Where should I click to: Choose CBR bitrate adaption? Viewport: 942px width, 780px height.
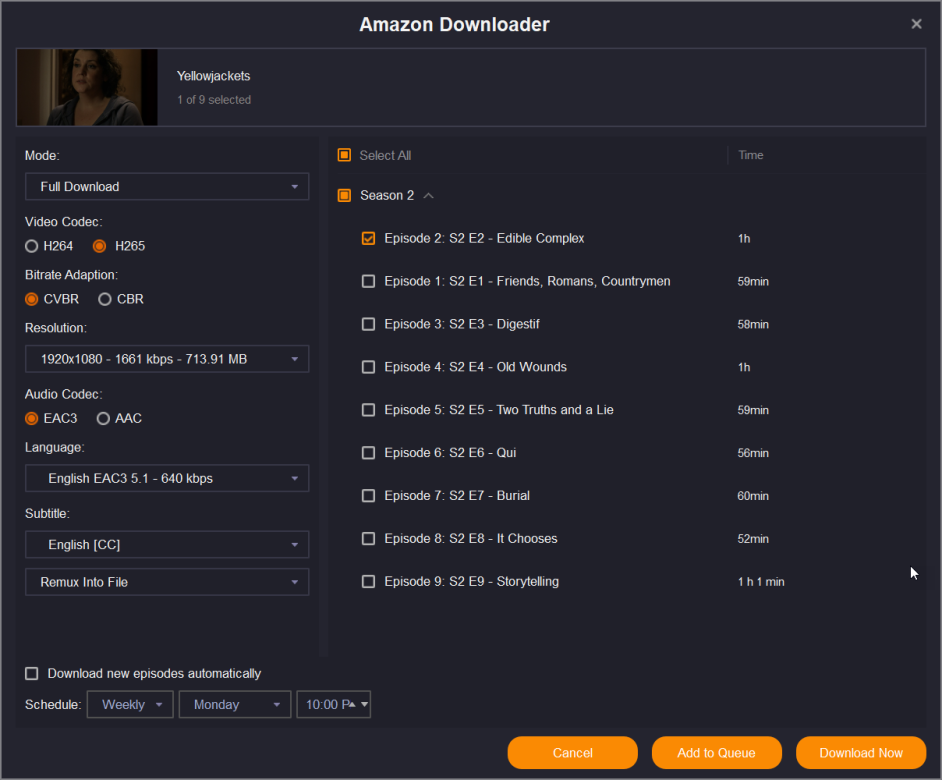[x=105, y=299]
